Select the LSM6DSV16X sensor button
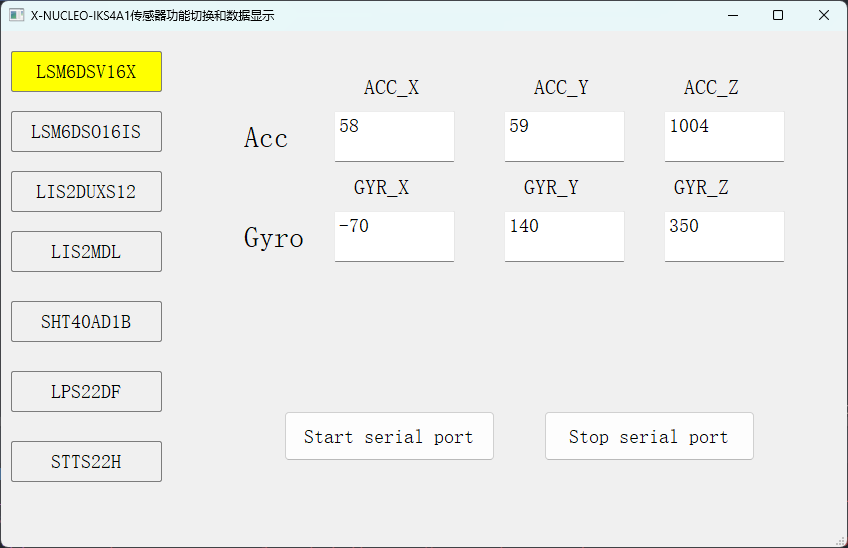The height and width of the screenshot is (548, 848). click(87, 71)
